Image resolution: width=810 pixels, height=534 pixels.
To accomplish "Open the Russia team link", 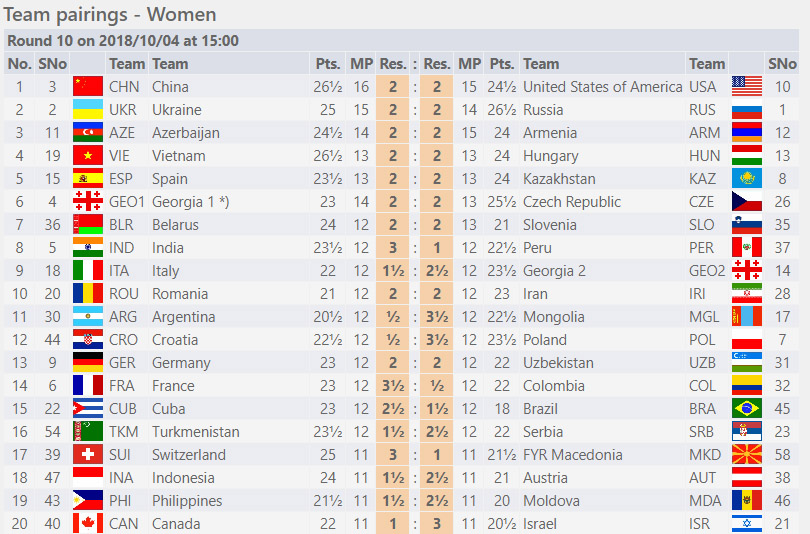I will pyautogui.click(x=543, y=110).
